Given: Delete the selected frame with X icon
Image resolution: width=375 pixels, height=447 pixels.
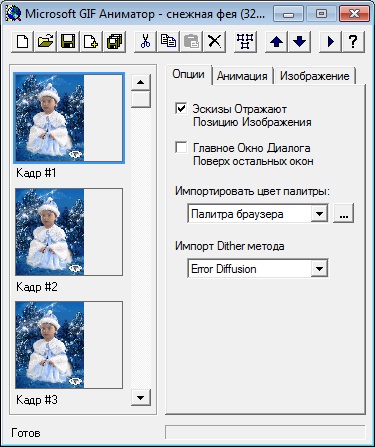Looking at the screenshot, I should point(214,42).
